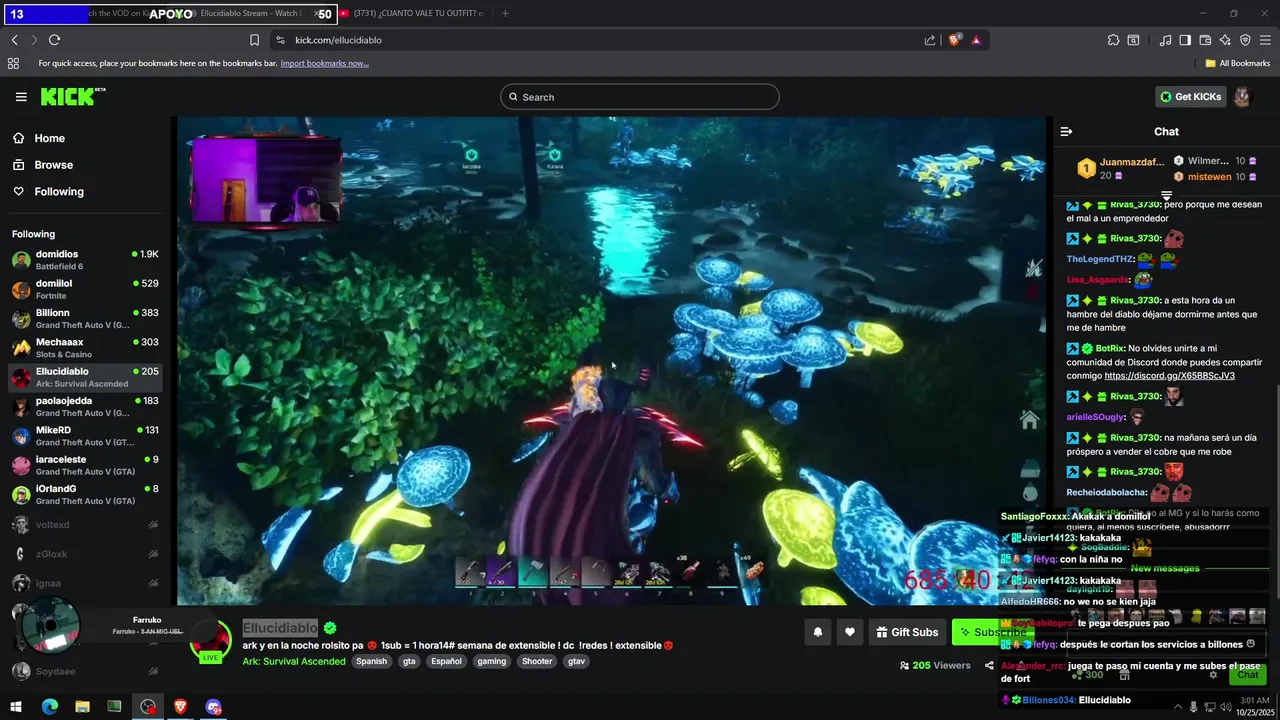1280x720 pixels.
Task: Open Microsoft Edge from taskbar
Action: pos(49,707)
